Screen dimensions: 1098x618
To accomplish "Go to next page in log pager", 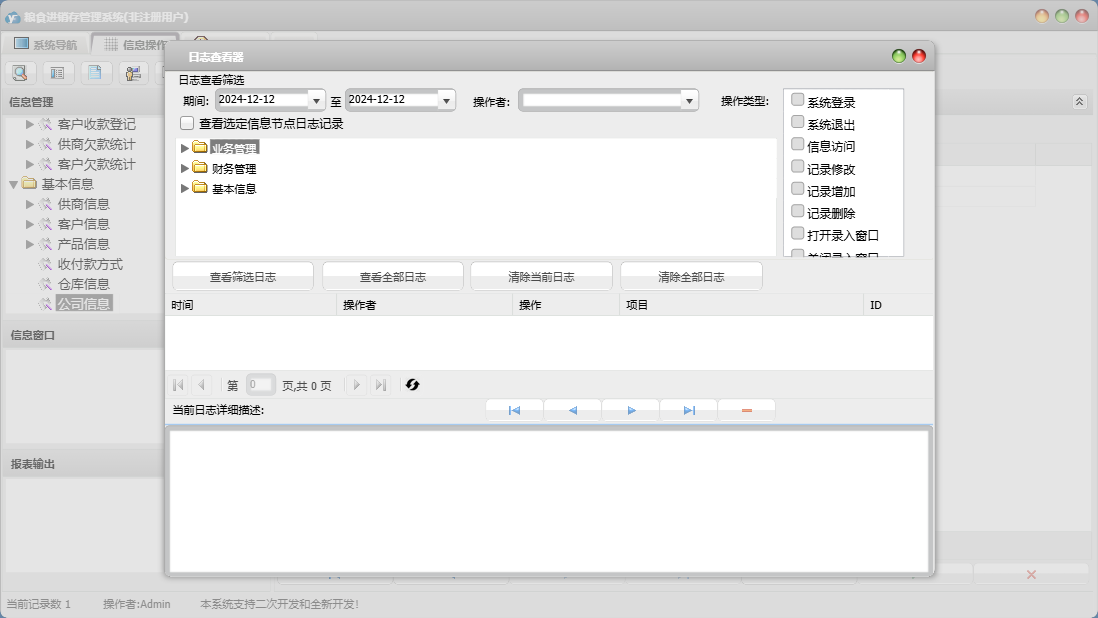I will coord(356,385).
